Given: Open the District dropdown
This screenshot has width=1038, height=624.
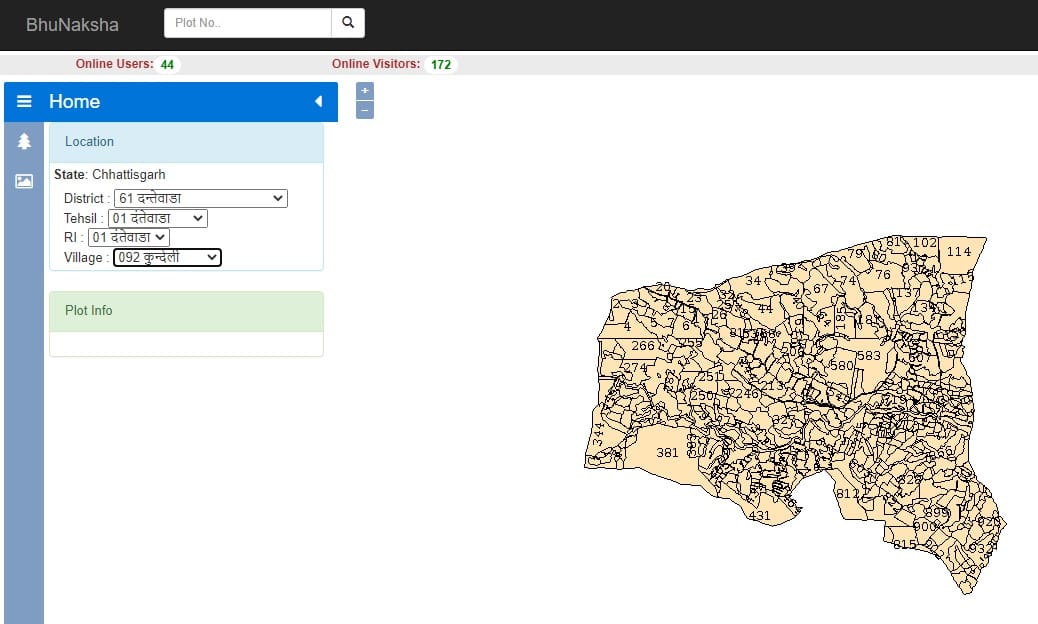Looking at the screenshot, I should (x=201, y=198).
